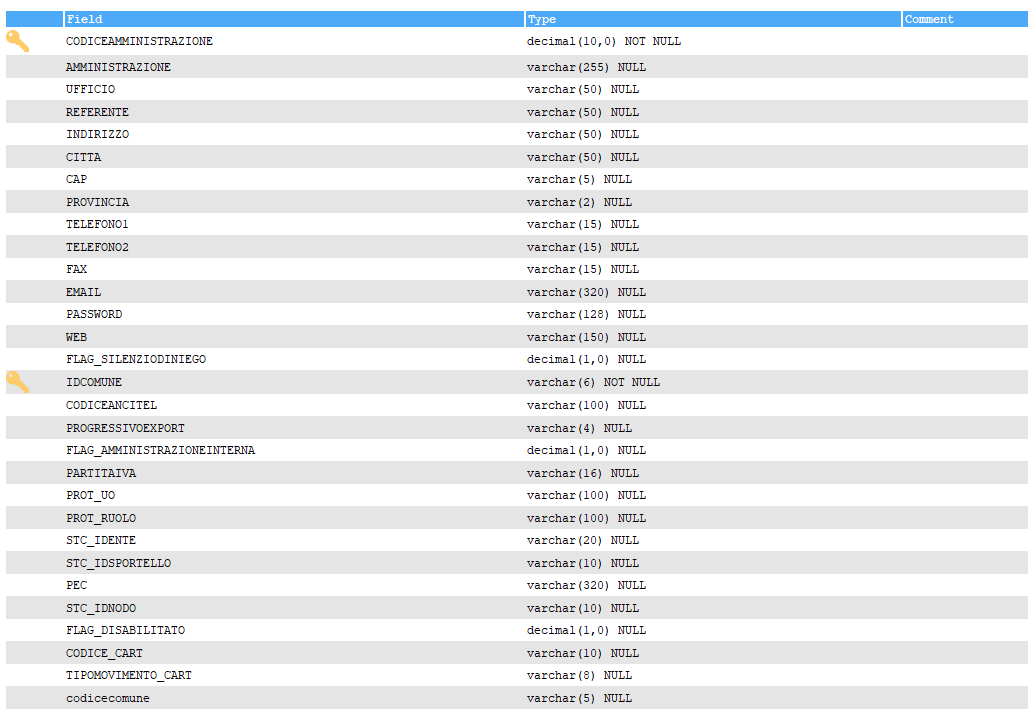Select the PARTITAIVA field name

coord(101,473)
